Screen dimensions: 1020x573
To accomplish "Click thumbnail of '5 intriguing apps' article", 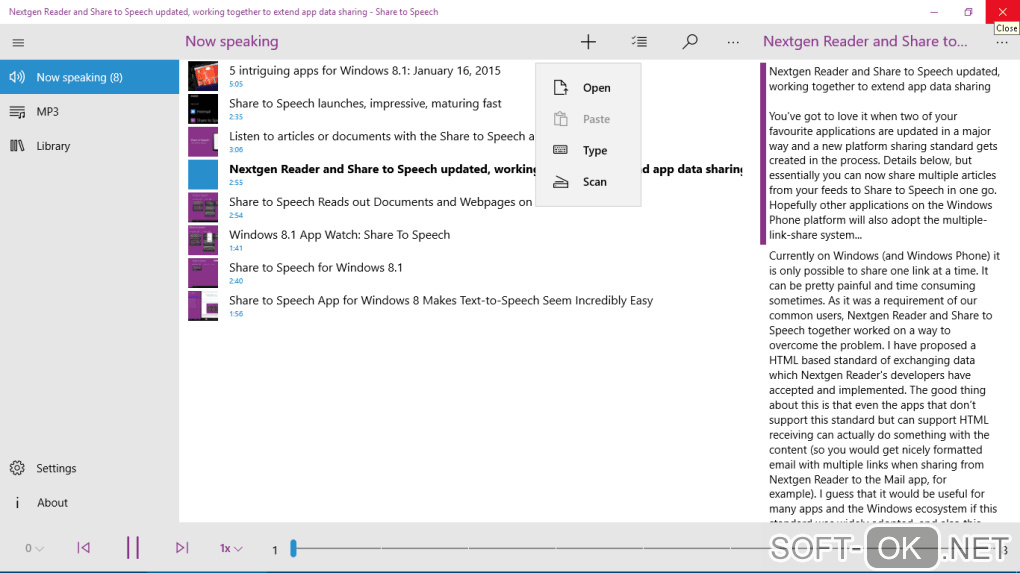I will tap(203, 76).
